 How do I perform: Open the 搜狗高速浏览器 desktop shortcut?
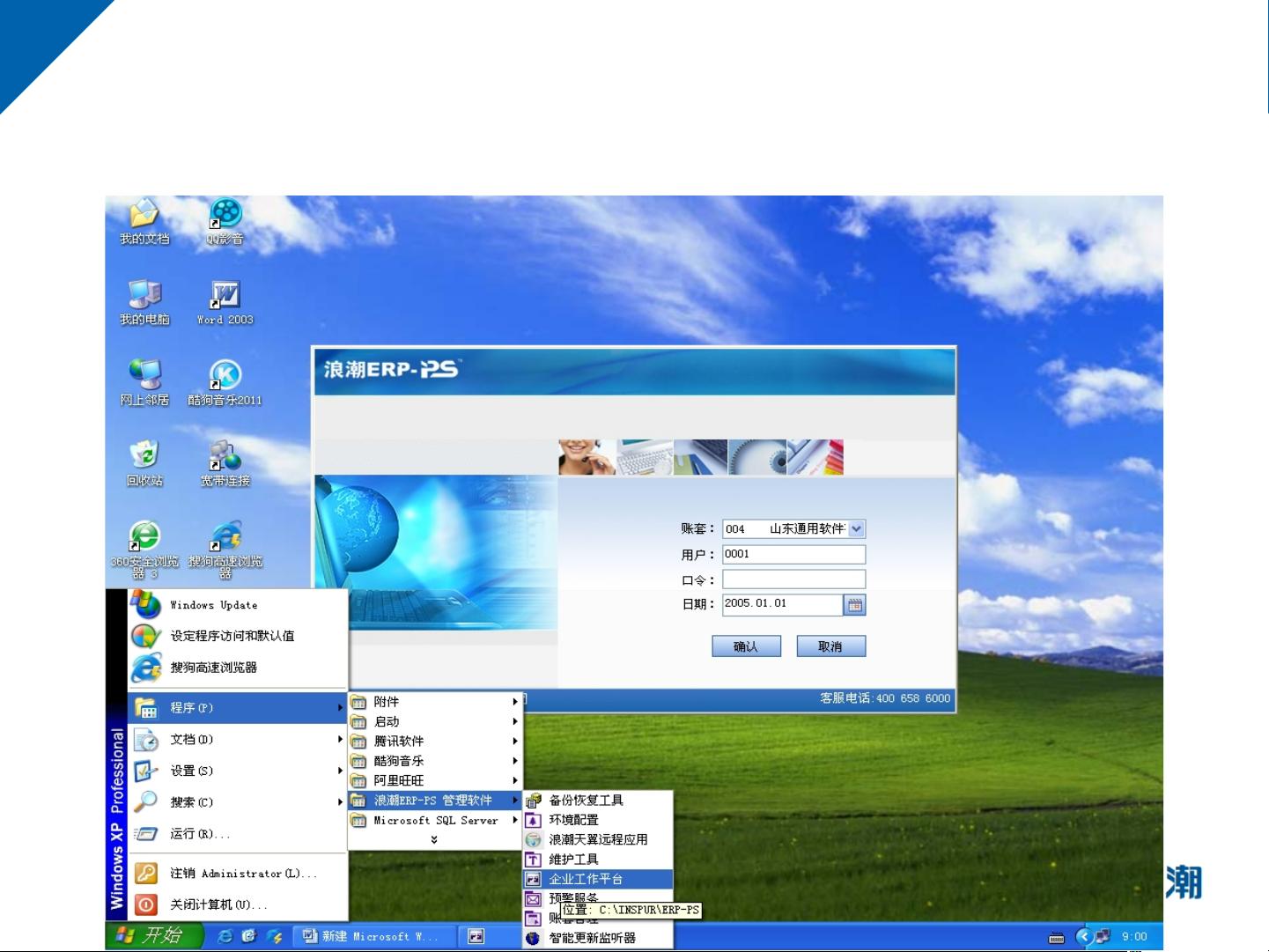click(225, 549)
